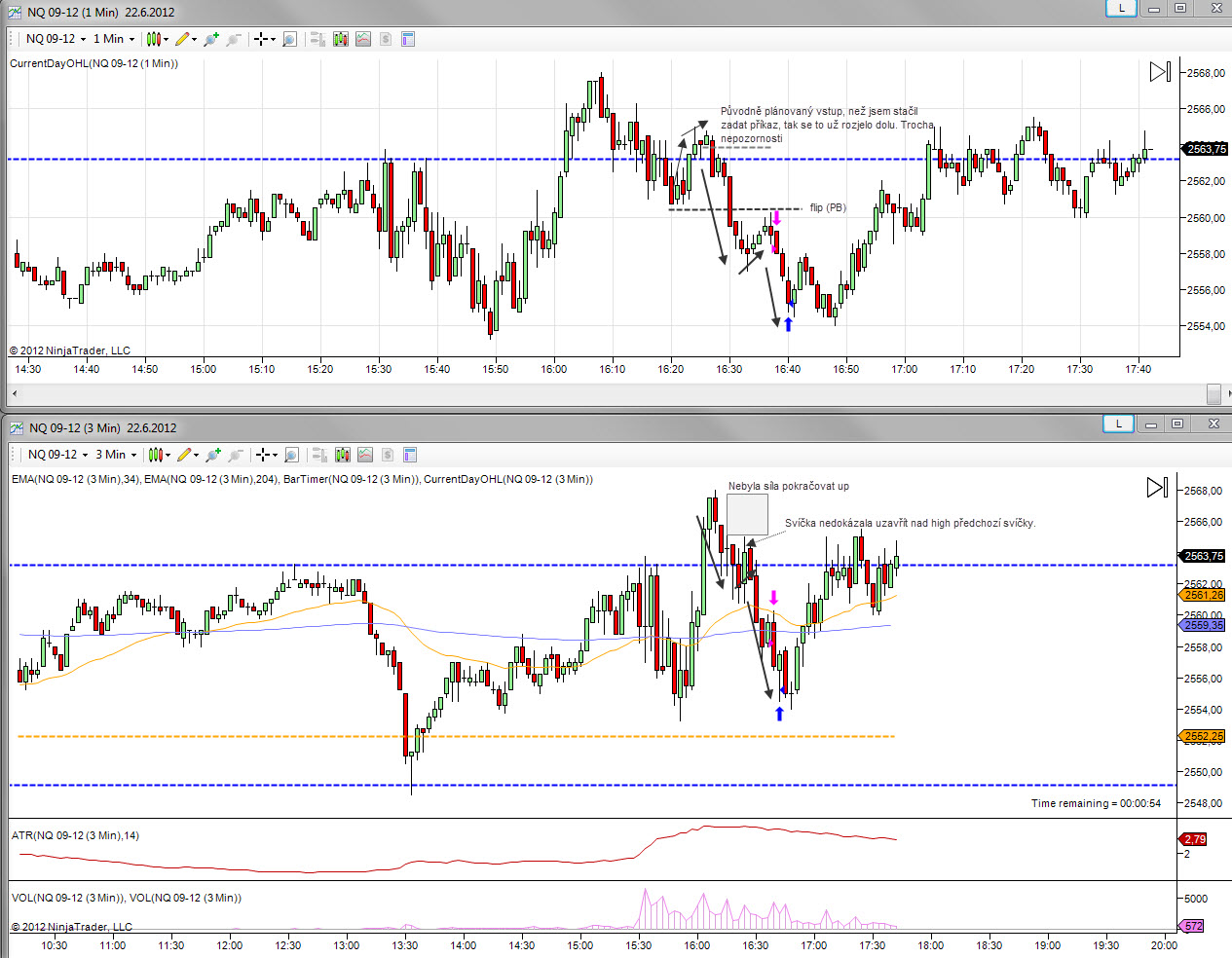Viewport: 1232px width, 958px height.
Task: Toggle Chart Trader icon in 1 Min window
Action: [x=317, y=39]
